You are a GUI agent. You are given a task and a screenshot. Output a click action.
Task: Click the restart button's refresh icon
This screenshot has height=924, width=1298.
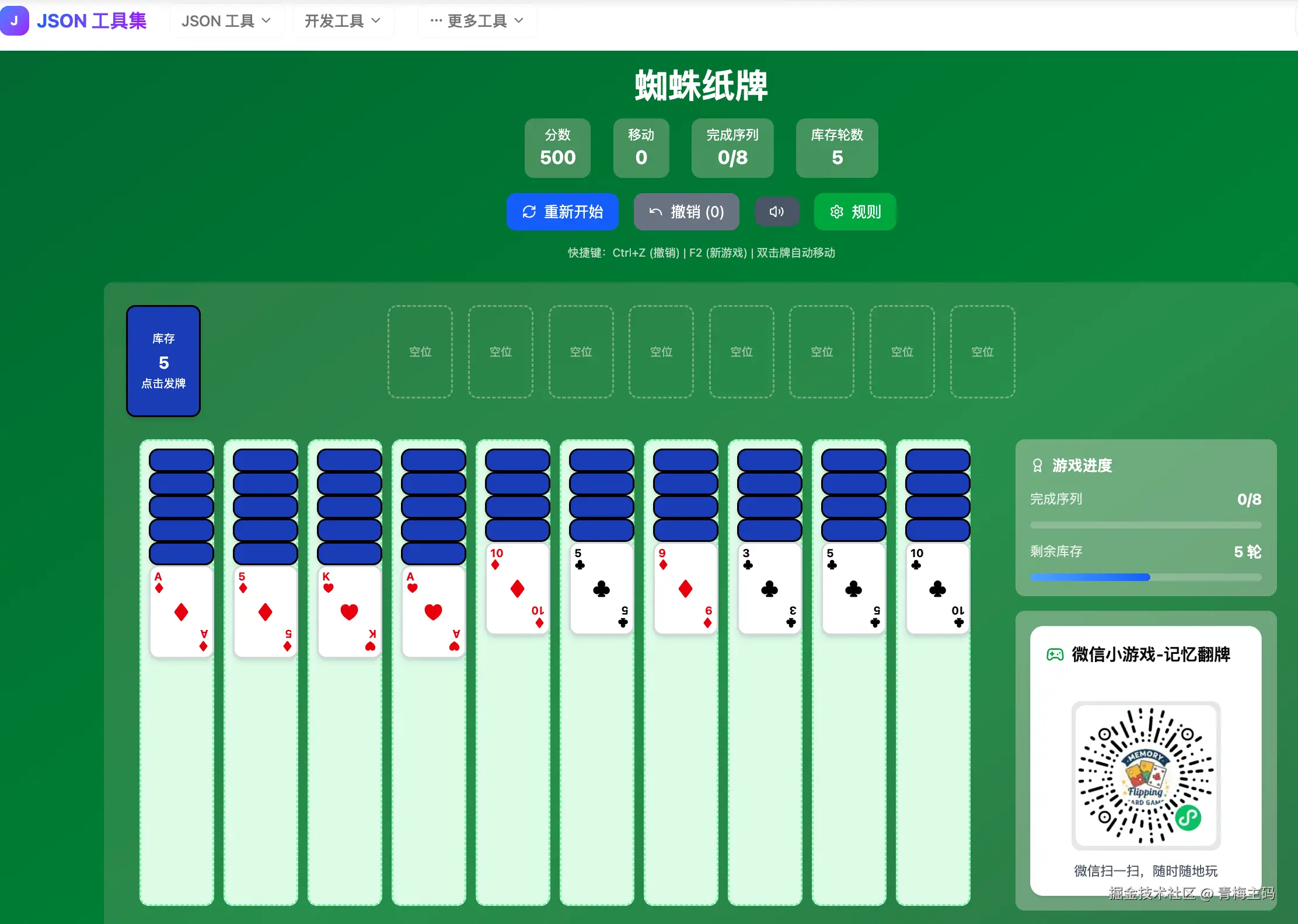click(529, 212)
